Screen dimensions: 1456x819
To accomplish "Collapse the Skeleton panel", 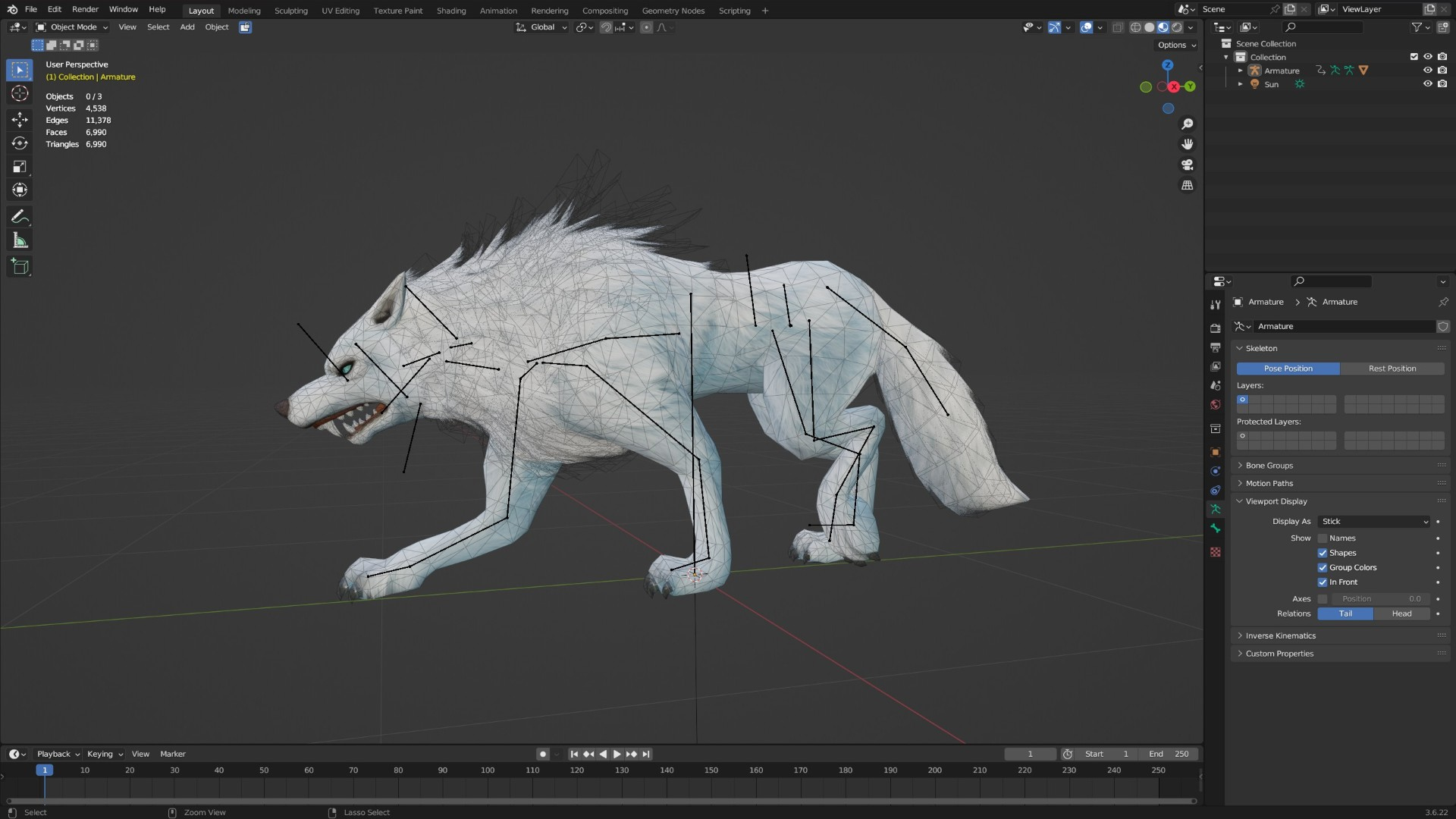I will coord(1340,348).
